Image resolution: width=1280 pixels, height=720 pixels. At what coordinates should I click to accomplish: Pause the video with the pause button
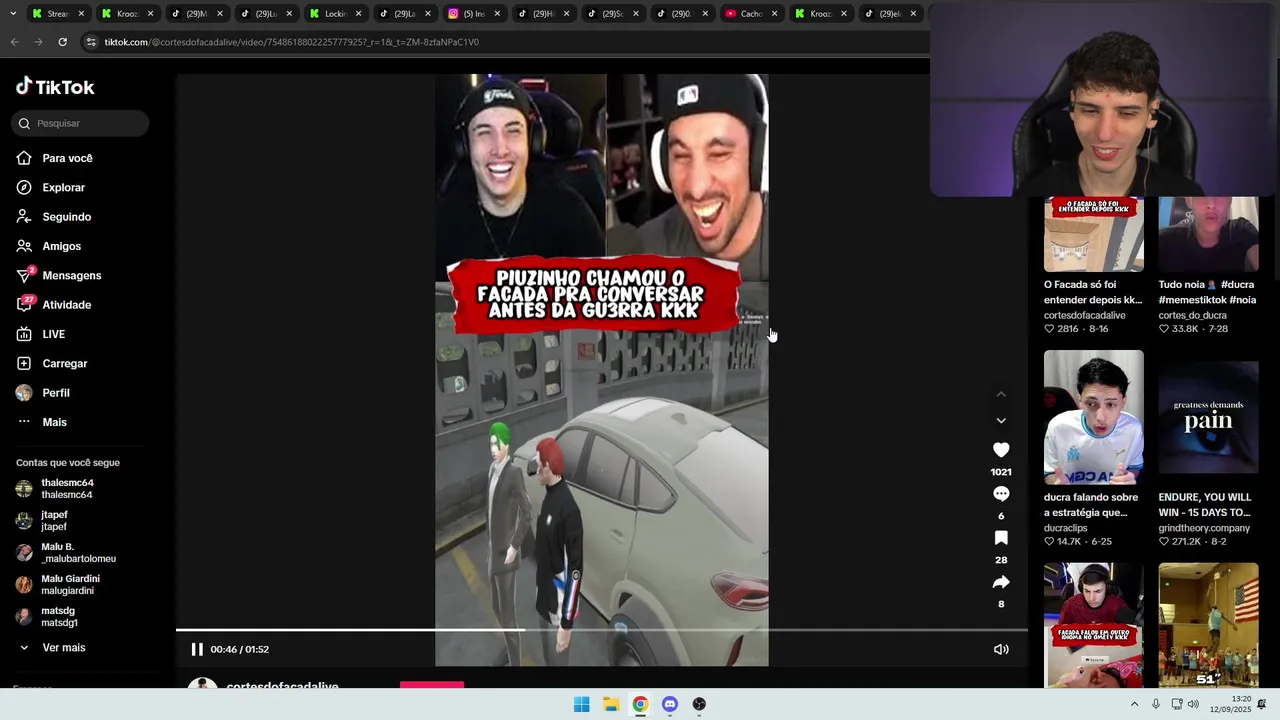(197, 649)
